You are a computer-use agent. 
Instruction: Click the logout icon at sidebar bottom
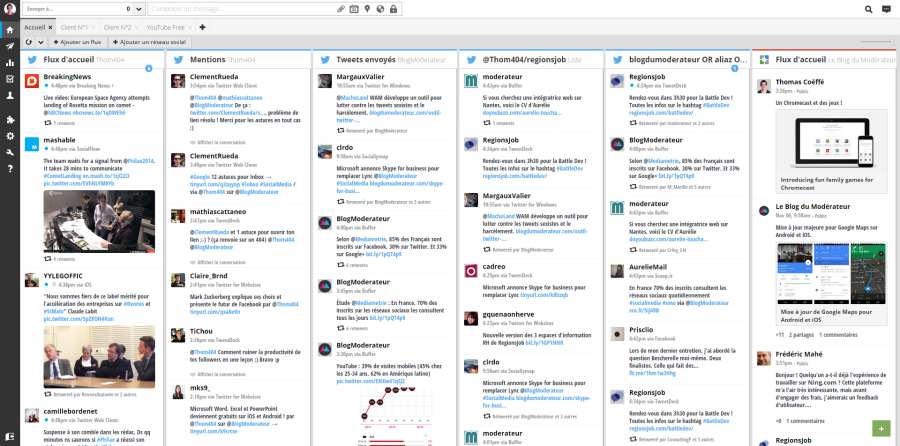pyautogui.click(x=10, y=436)
